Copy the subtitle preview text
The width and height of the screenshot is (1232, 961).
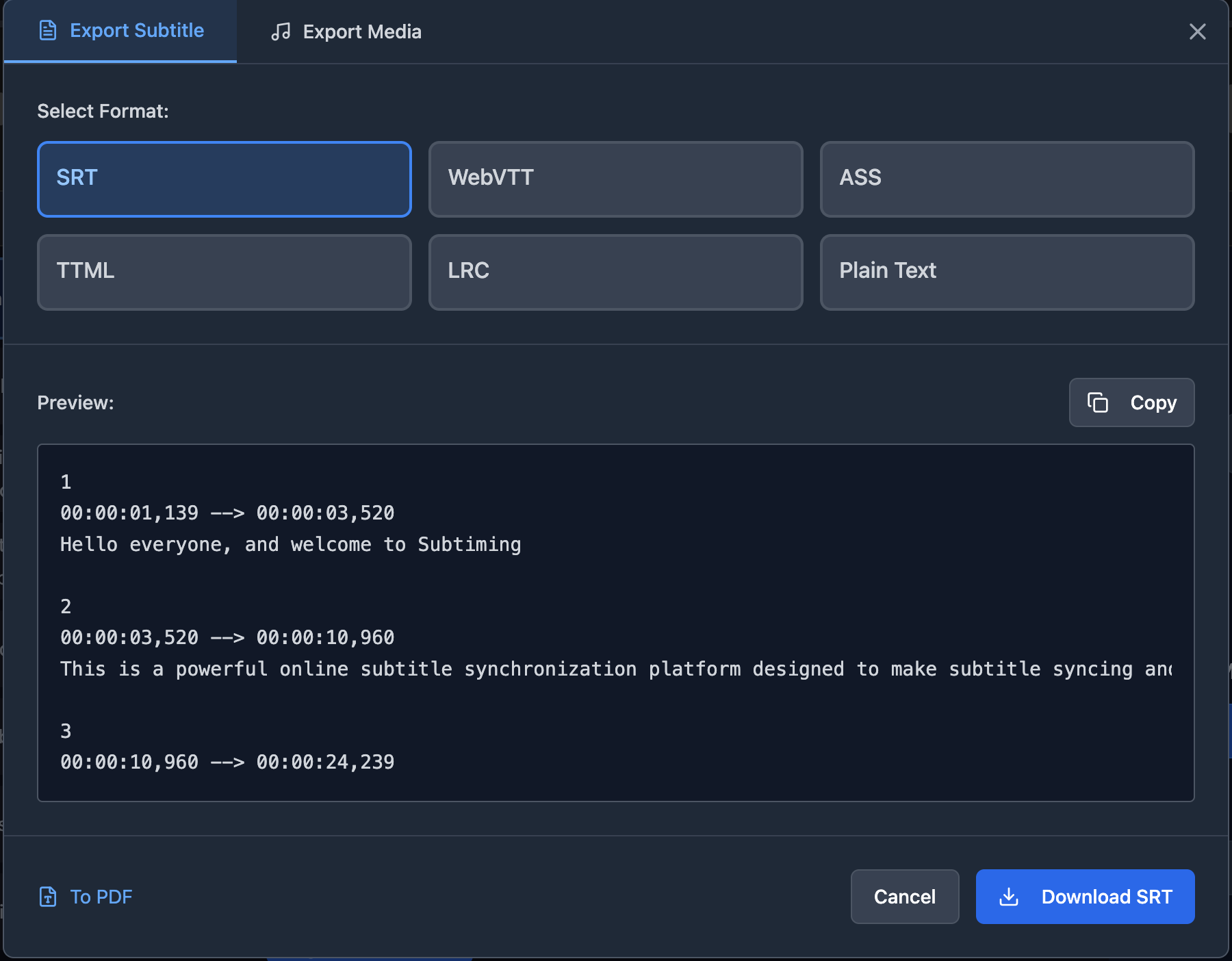[x=1131, y=402]
